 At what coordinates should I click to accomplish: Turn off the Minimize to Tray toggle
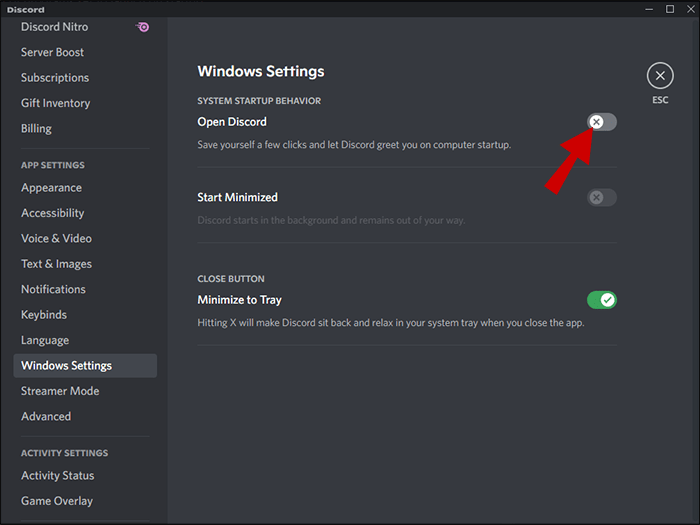(x=601, y=300)
